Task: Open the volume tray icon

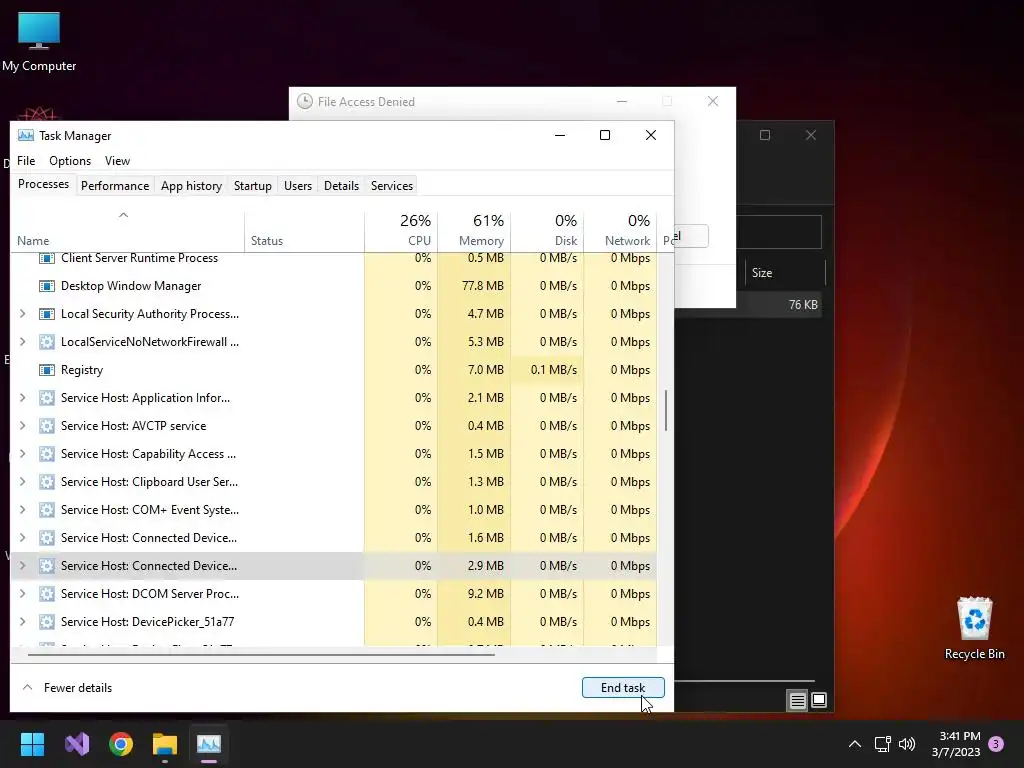Action: click(x=907, y=744)
